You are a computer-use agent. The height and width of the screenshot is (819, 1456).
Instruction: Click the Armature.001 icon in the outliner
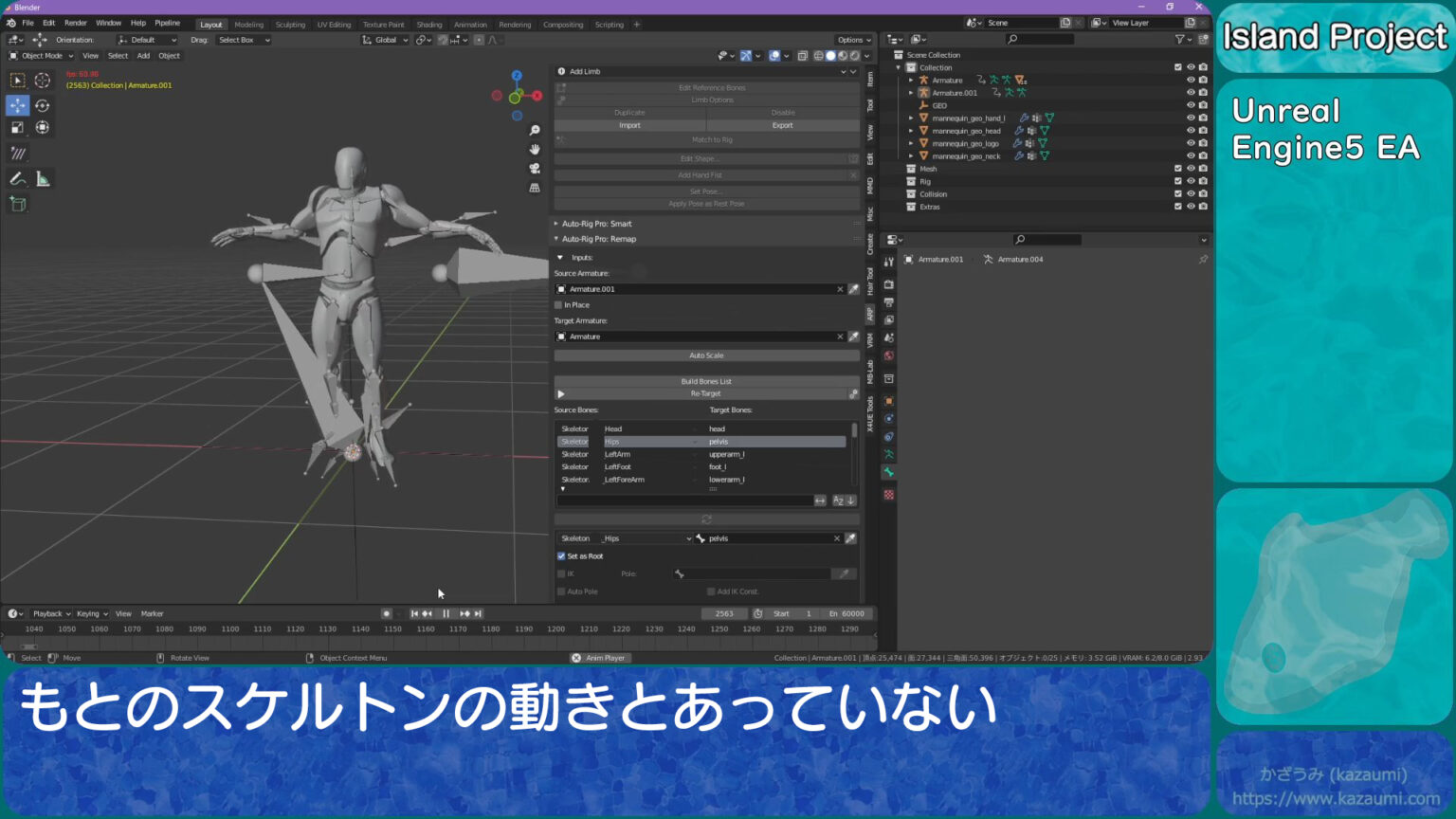(x=922, y=92)
